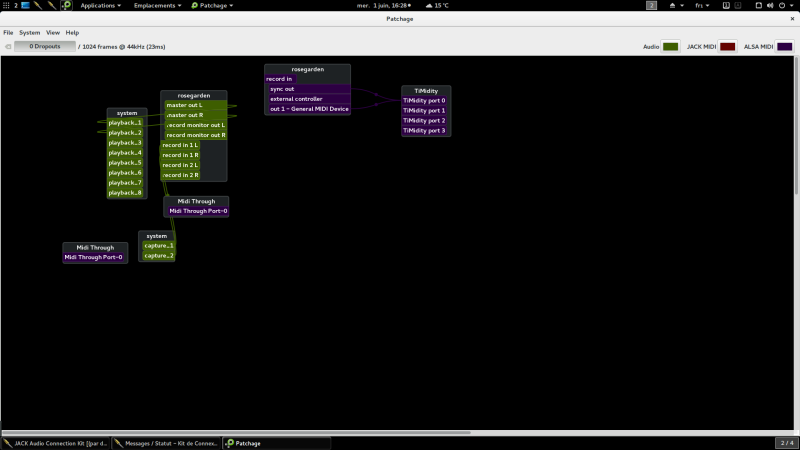
Task: Open the dropdown arrow next to eject icon
Action: 682,6
